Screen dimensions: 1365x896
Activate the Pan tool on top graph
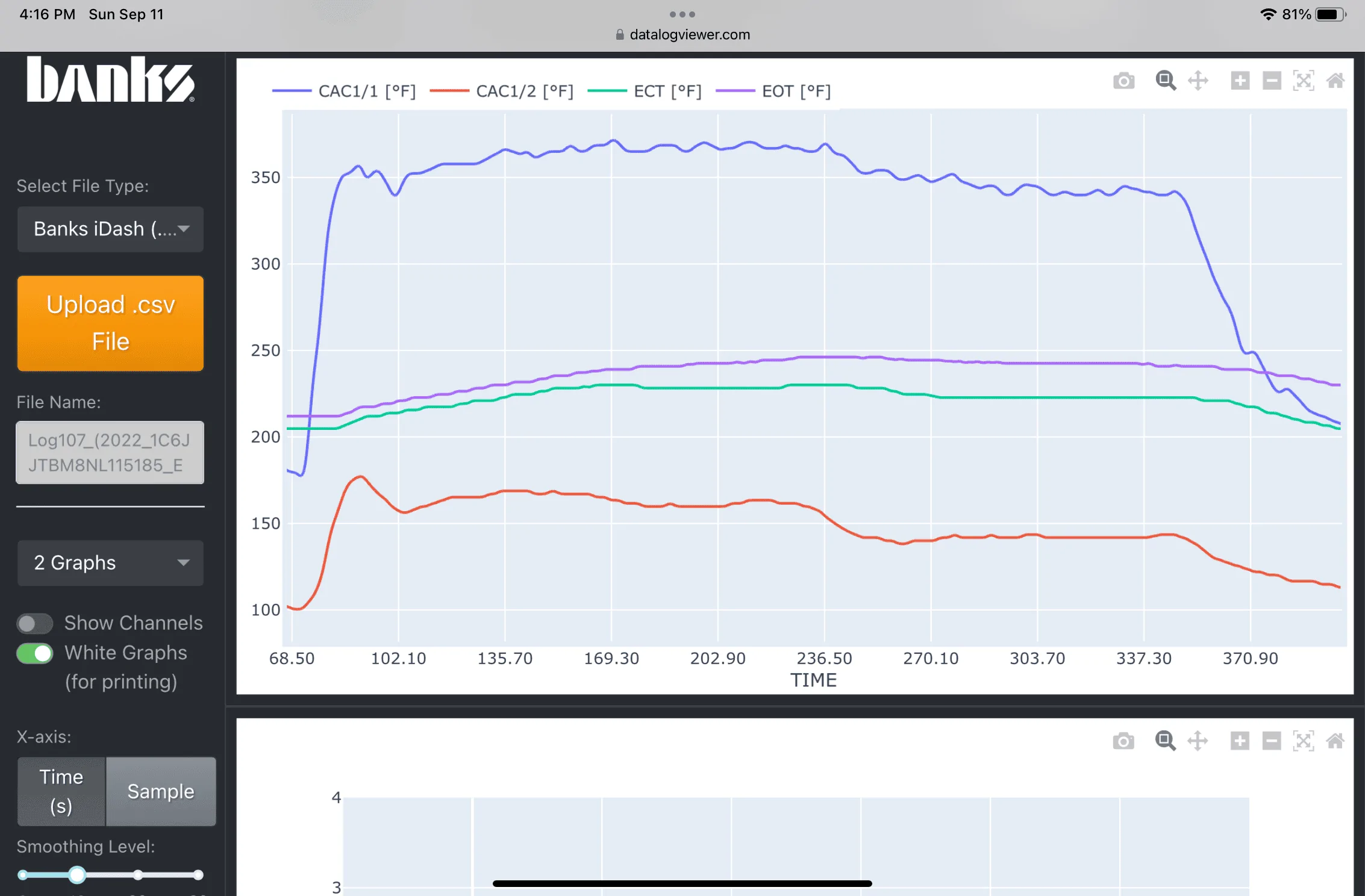tap(1198, 81)
